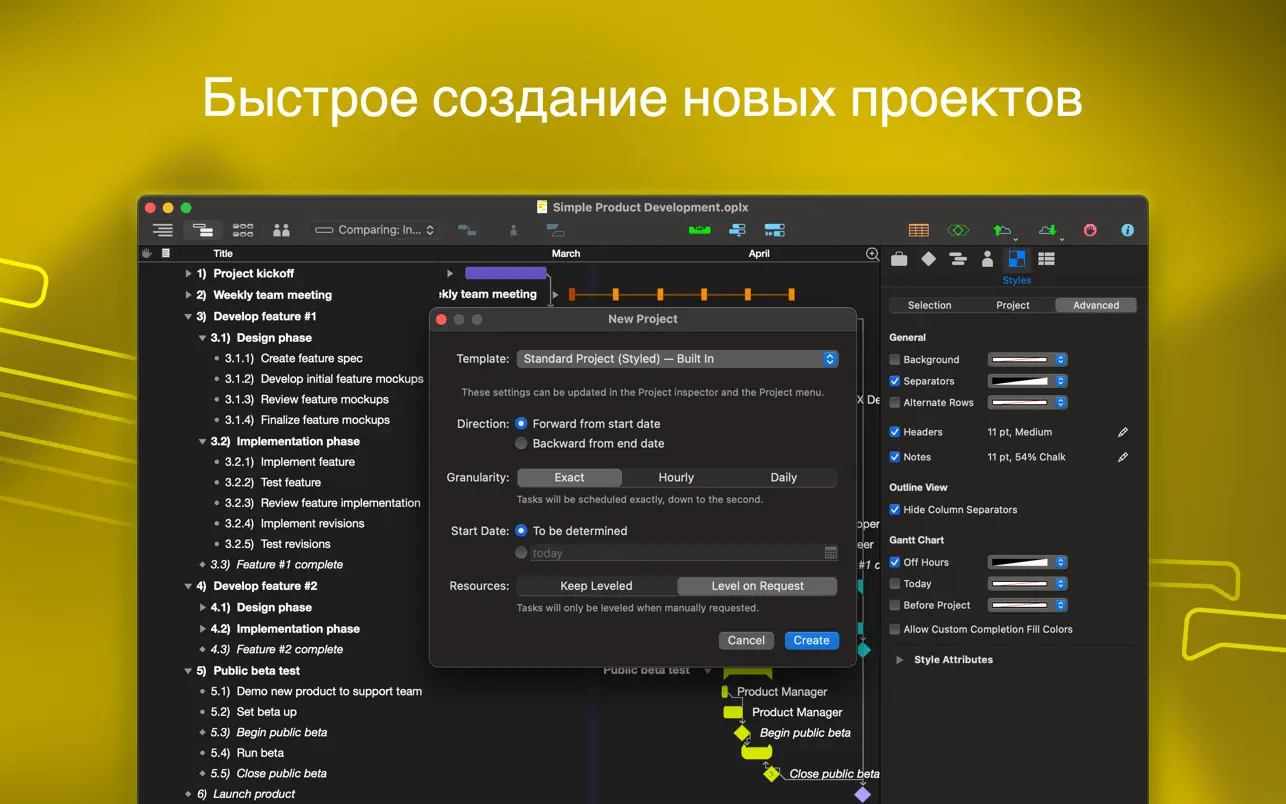The height and width of the screenshot is (804, 1286).
Task: Enable the Background checkbox
Action: tap(895, 360)
